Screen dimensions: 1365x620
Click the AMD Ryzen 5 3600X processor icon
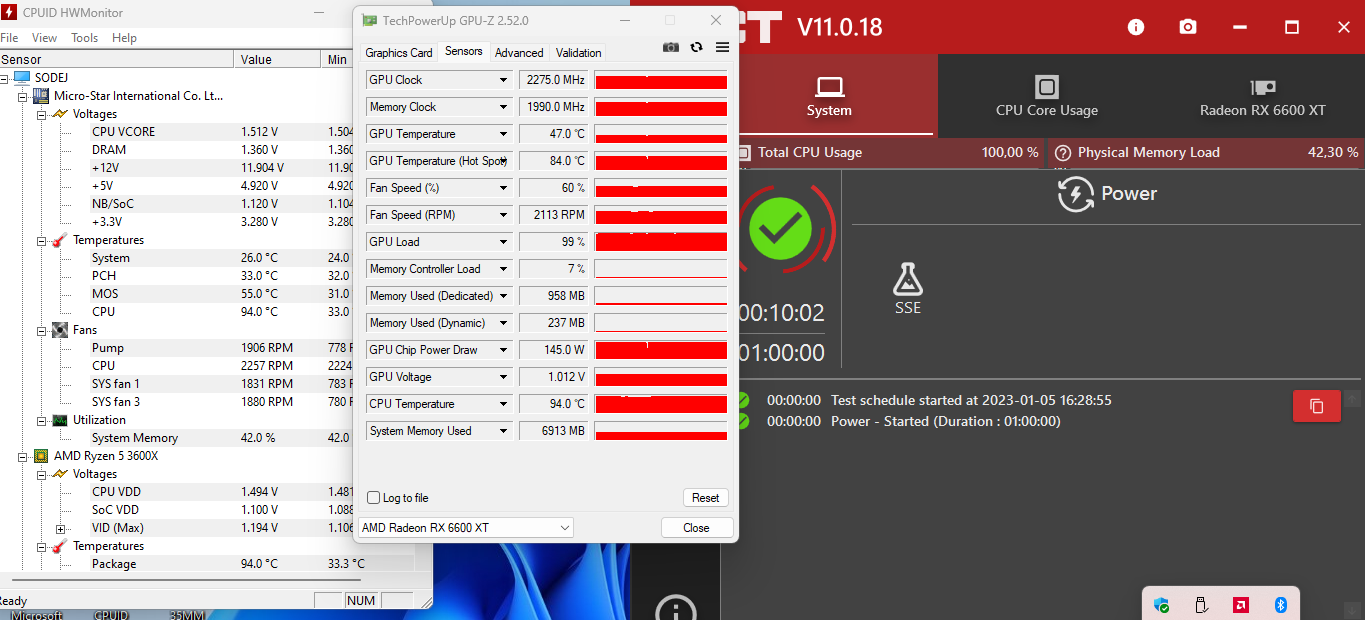[41, 456]
